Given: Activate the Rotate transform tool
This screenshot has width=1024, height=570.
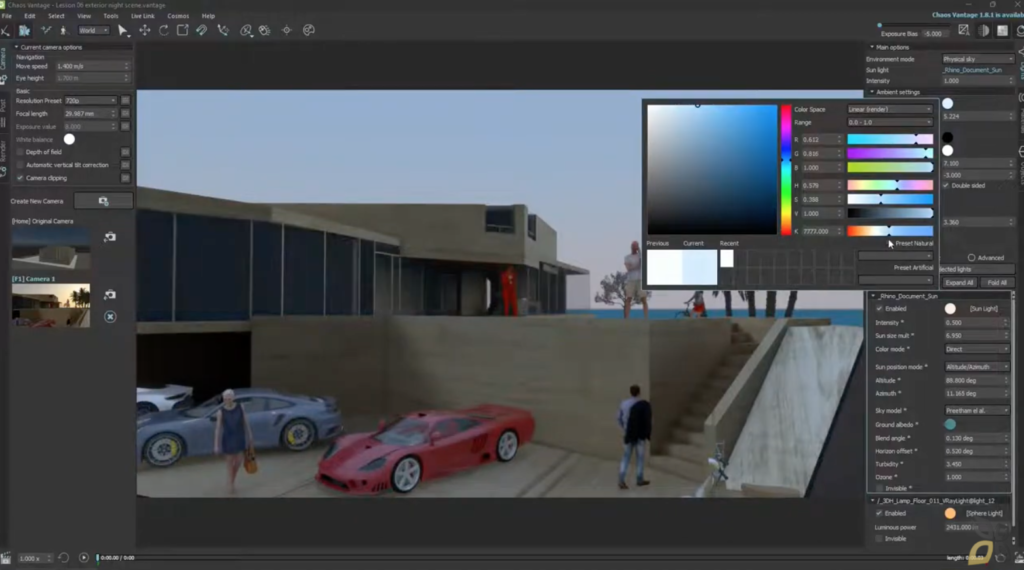Looking at the screenshot, I should click(x=163, y=30).
